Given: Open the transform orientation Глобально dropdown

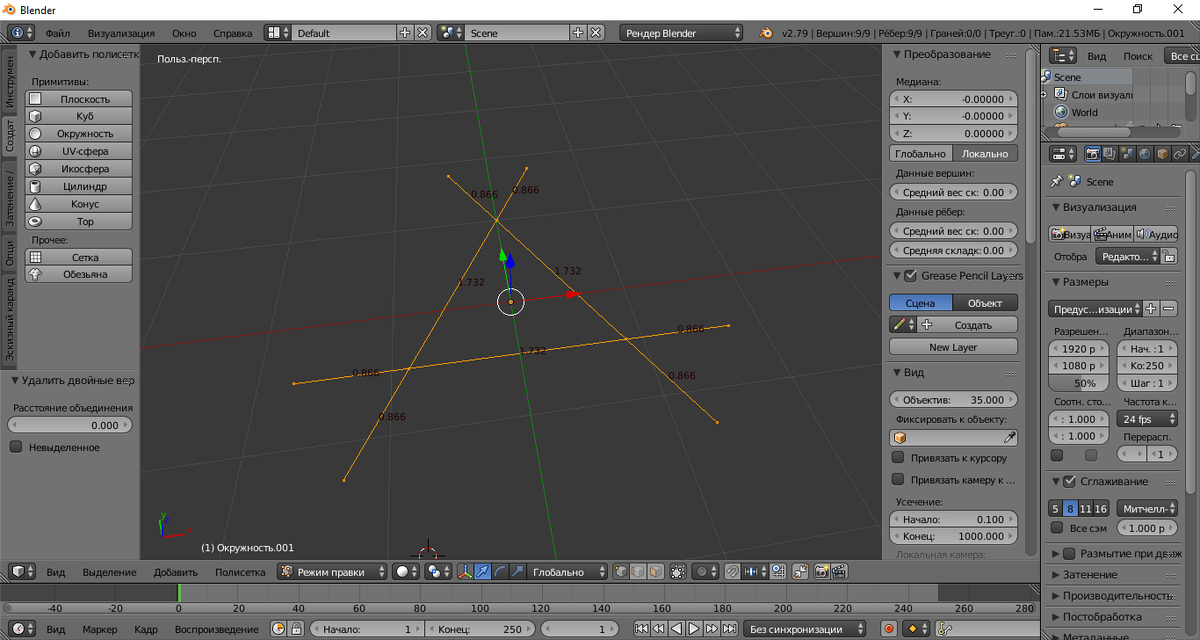Looking at the screenshot, I should point(568,572).
